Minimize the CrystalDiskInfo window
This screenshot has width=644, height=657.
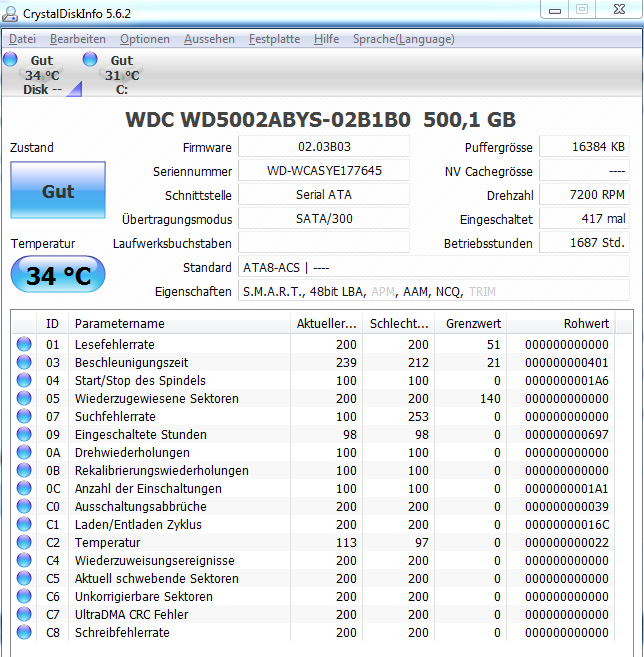pyautogui.click(x=555, y=10)
